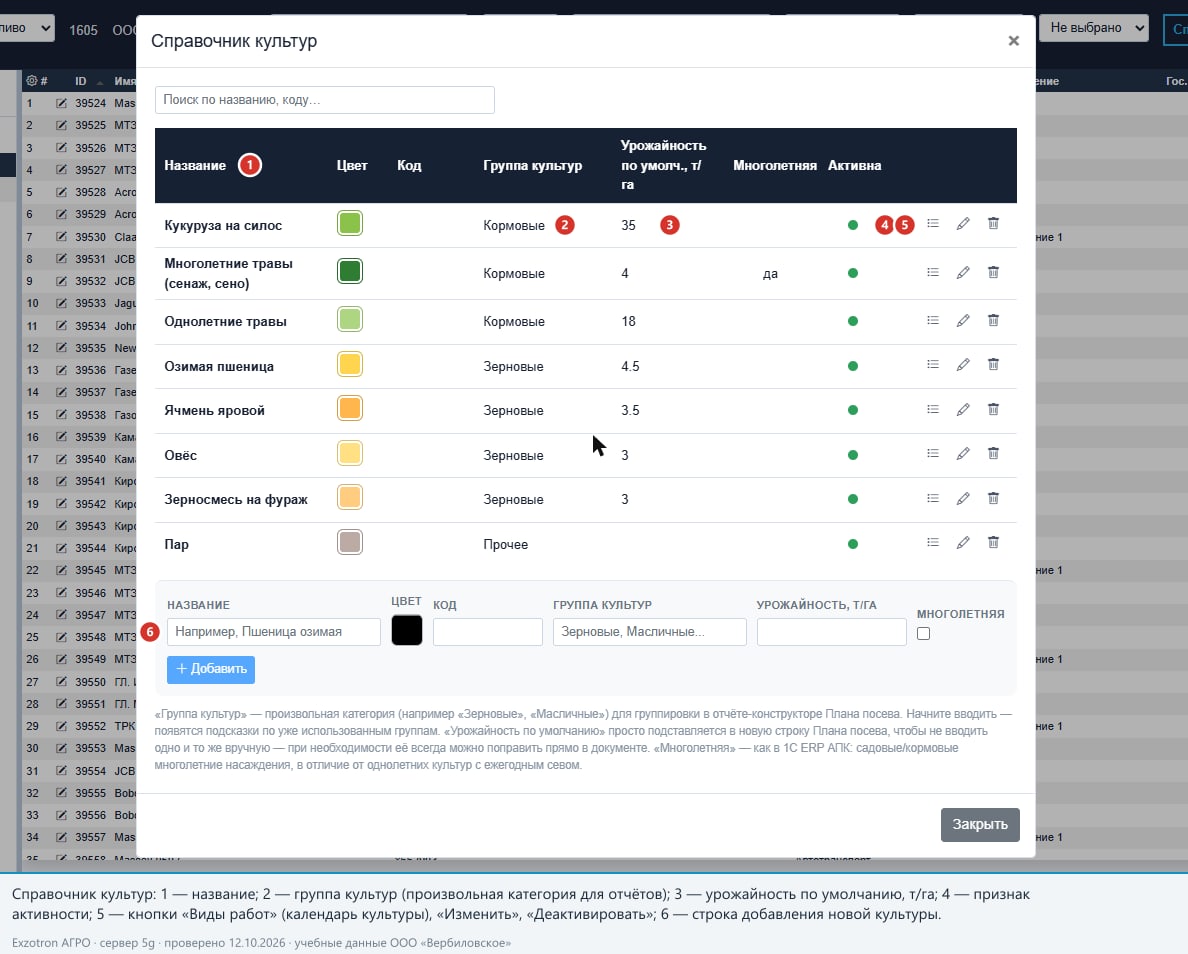Click pencil icon for Зерносмесь на фураж

tap(963, 499)
